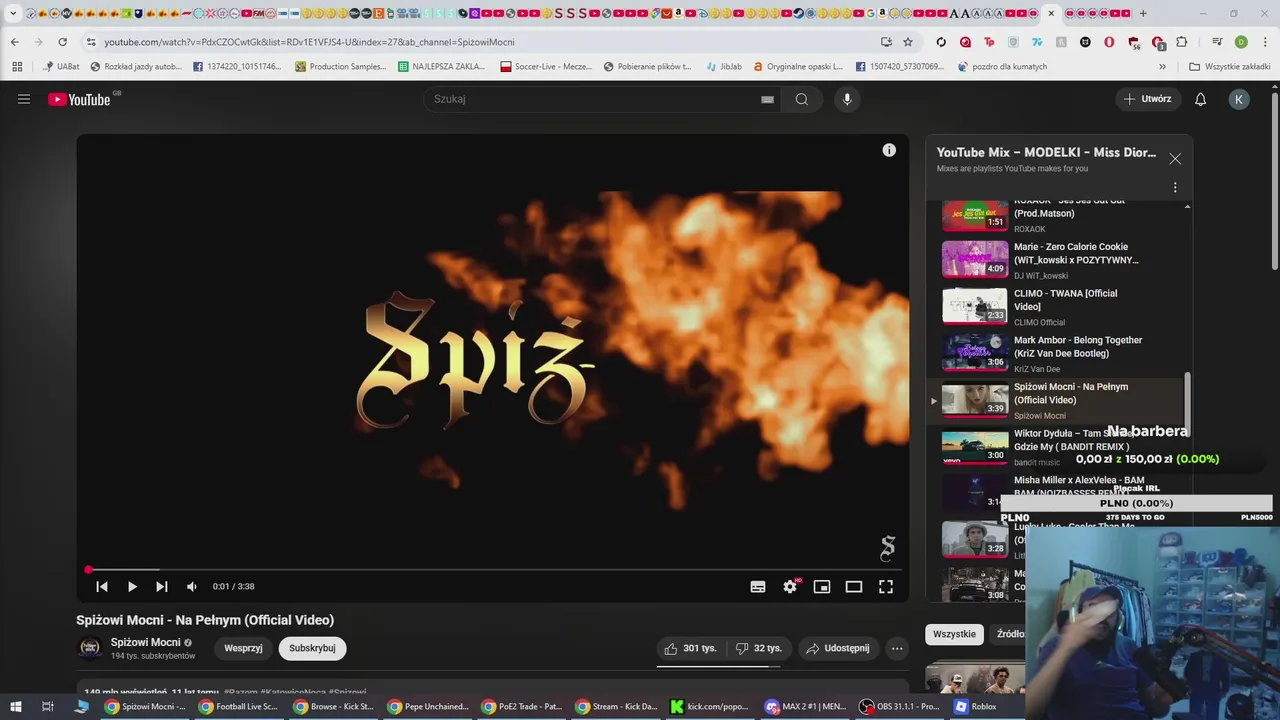The height and width of the screenshot is (720, 1280).
Task: Mute the player volume
Action: pyautogui.click(x=192, y=587)
